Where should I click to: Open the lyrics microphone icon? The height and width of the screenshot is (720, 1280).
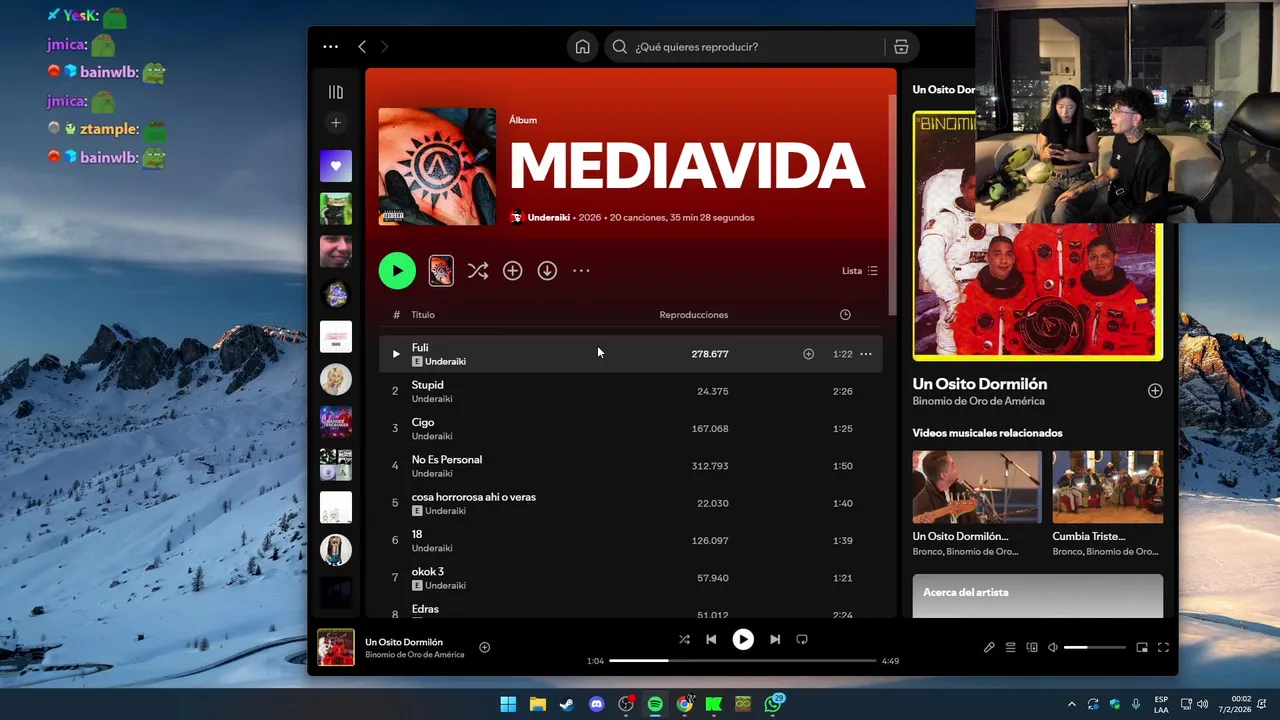[989, 647]
